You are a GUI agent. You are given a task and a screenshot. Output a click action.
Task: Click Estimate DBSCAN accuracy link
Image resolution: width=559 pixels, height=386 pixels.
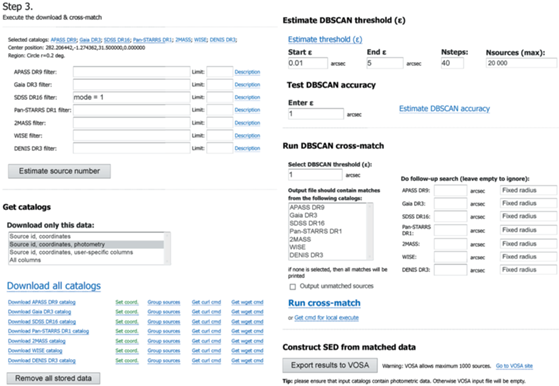[445, 109]
